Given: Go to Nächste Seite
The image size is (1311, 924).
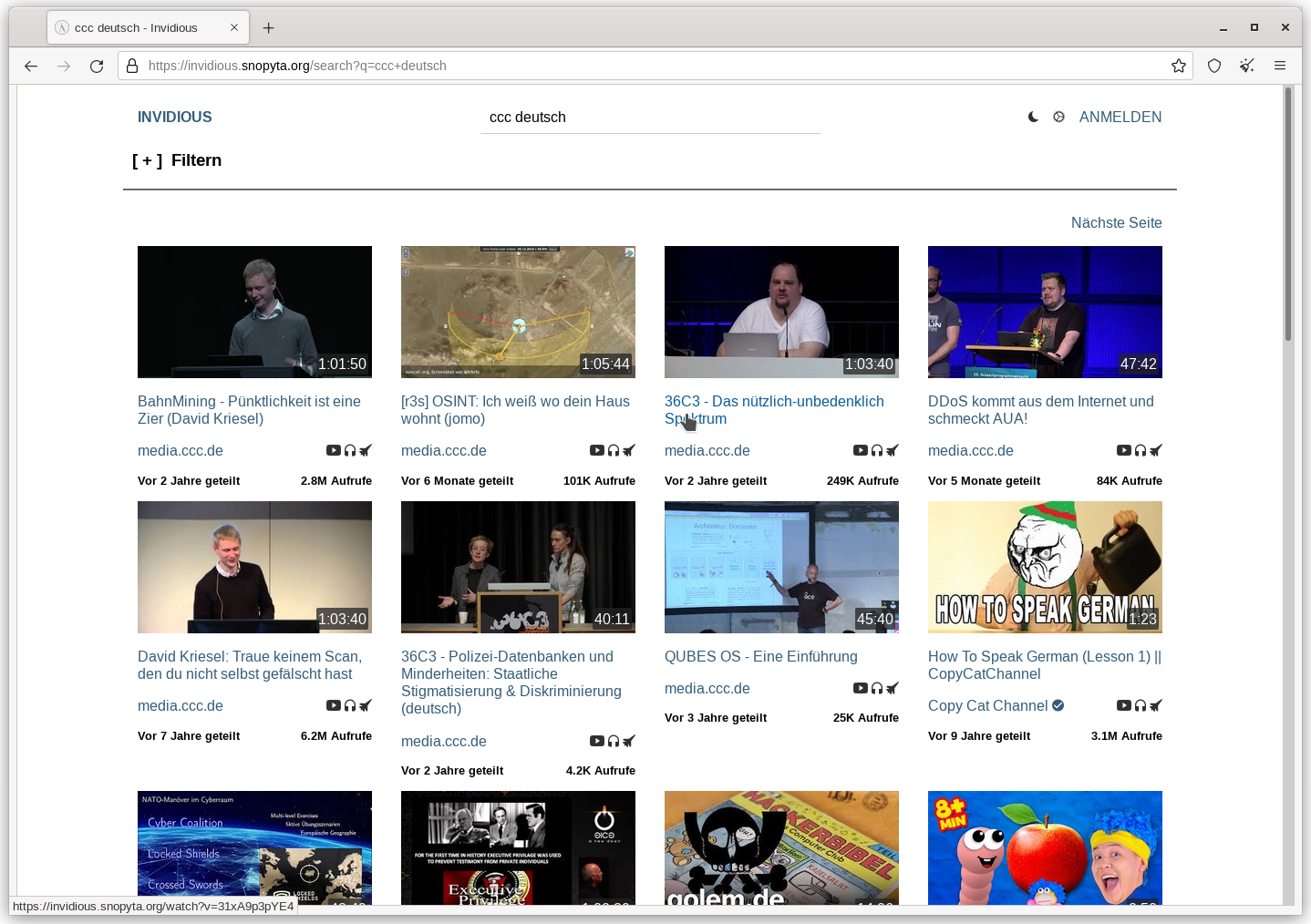Looking at the screenshot, I should pos(1116,222).
